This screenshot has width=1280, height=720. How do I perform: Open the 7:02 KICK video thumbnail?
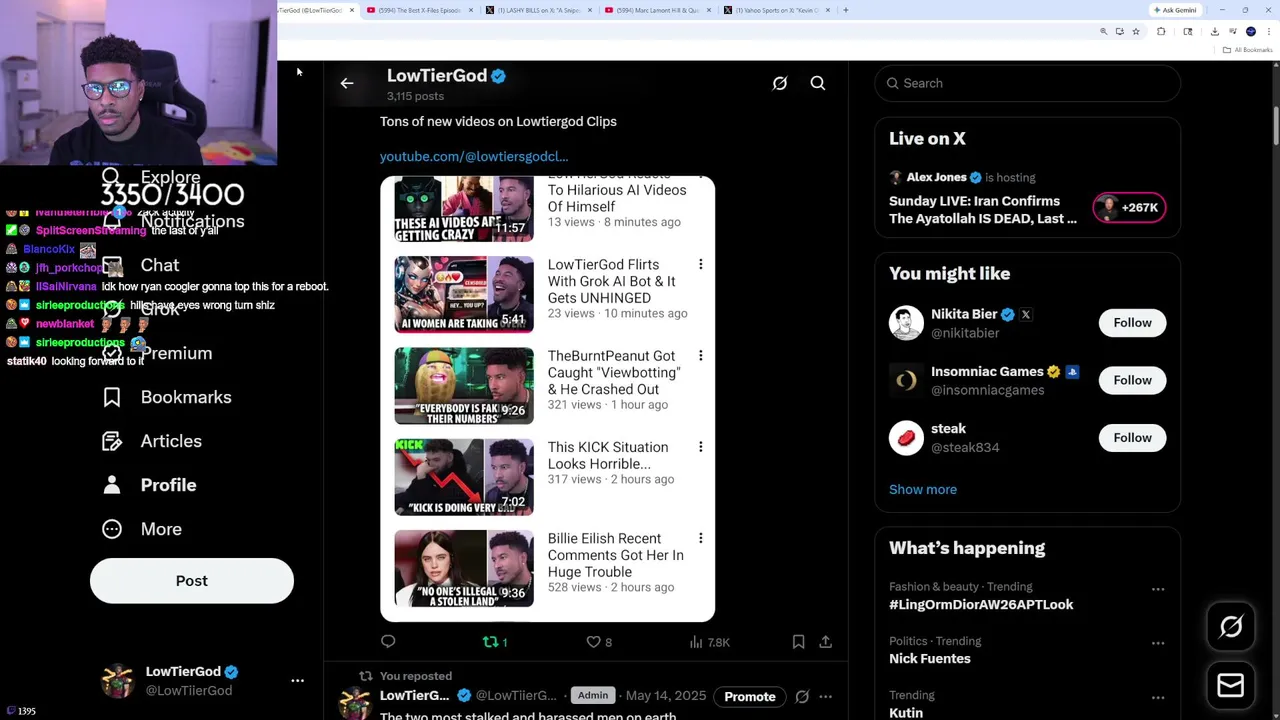coord(464,477)
